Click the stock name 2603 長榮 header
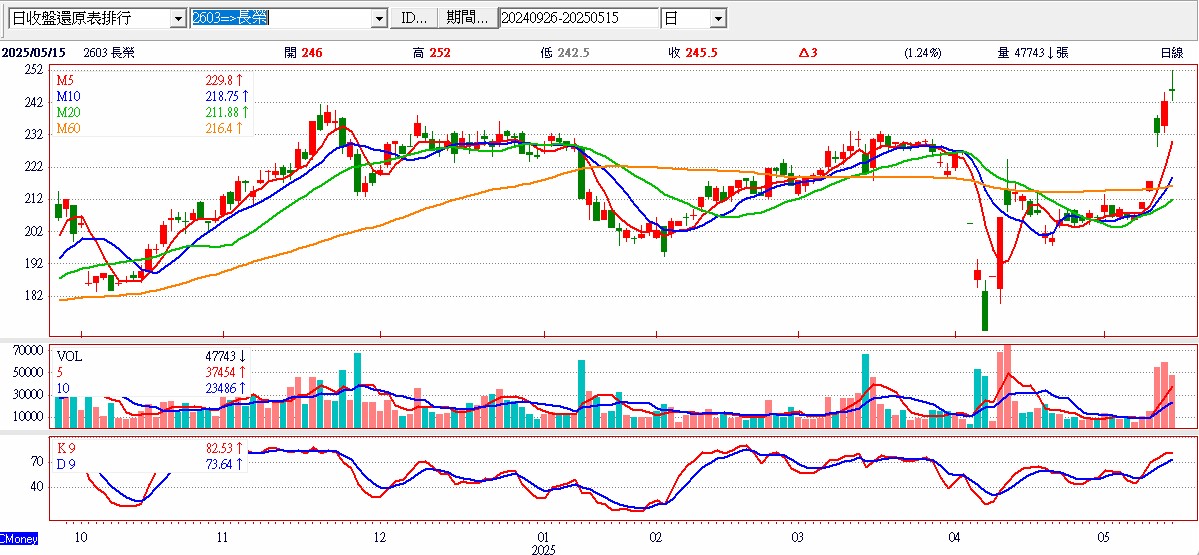 point(107,53)
